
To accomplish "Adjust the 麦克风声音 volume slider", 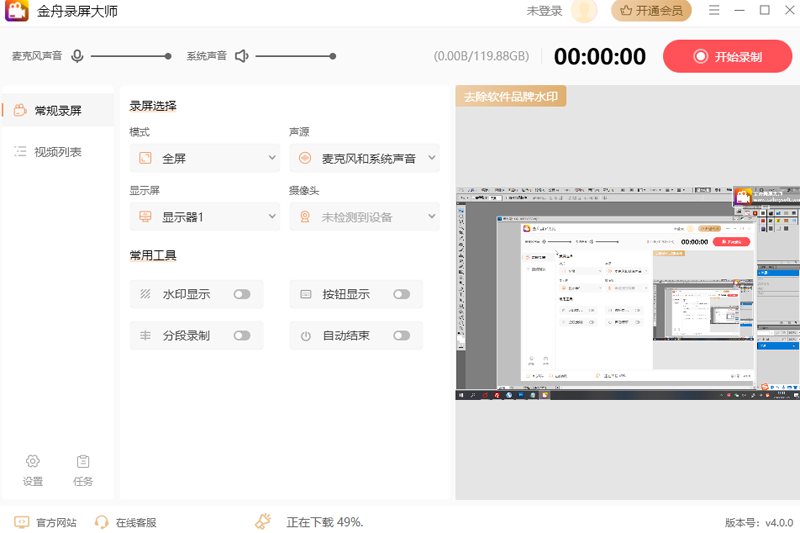I will 130,56.
